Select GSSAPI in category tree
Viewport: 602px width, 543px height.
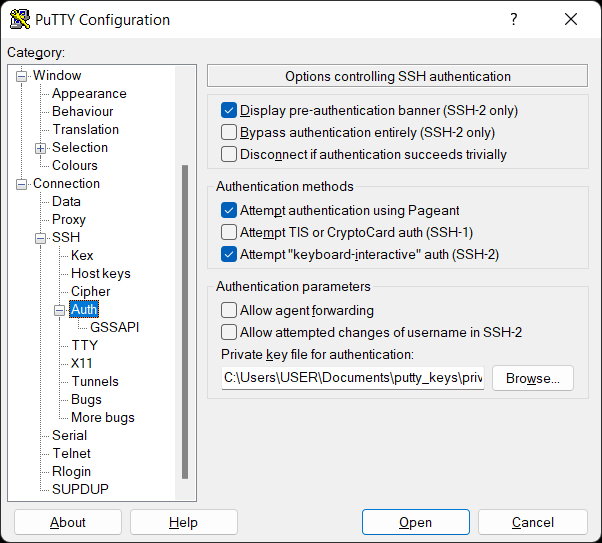[114, 327]
